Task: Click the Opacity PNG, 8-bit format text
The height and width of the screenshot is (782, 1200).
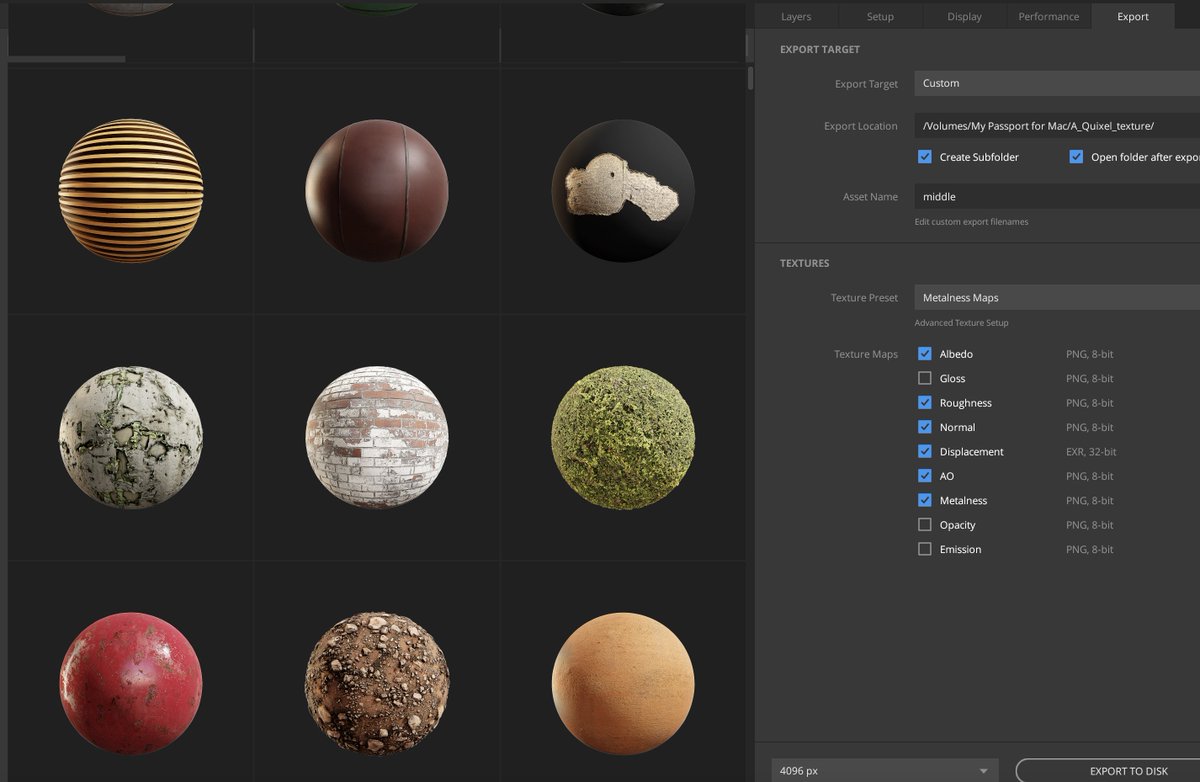Action: (x=1089, y=525)
